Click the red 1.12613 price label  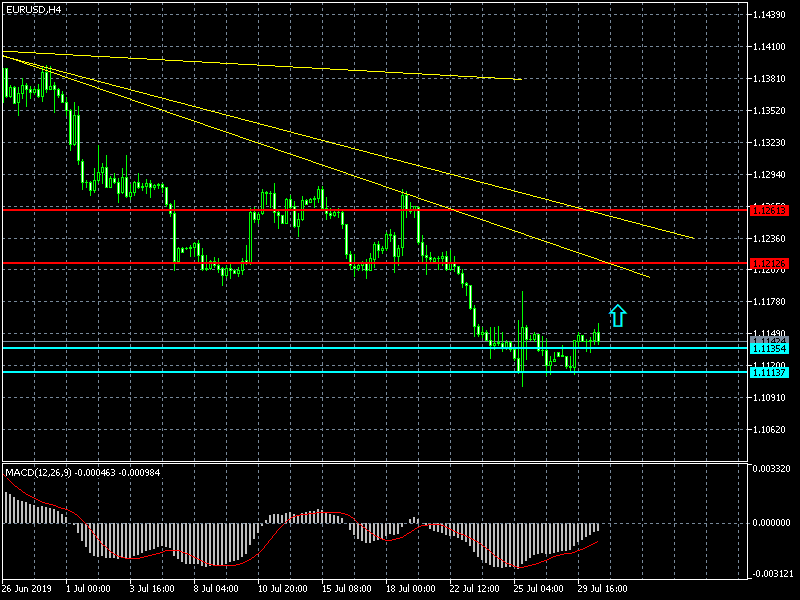coord(769,210)
